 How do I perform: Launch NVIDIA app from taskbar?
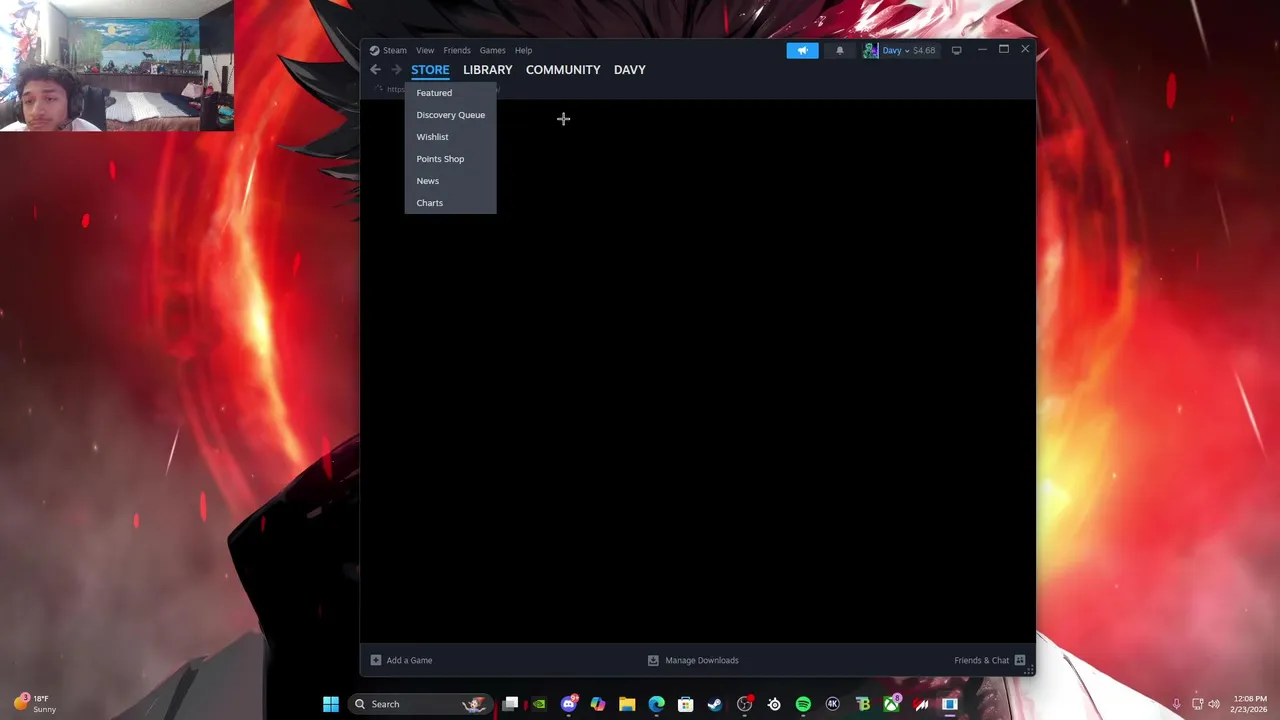click(x=539, y=704)
